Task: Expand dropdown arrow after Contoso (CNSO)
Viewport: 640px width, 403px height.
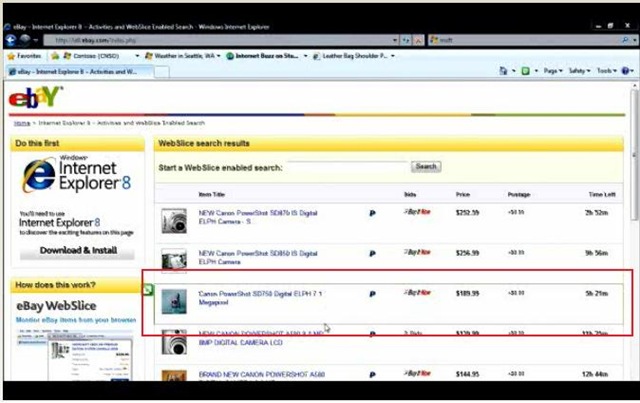Action: pyautogui.click(x=137, y=56)
